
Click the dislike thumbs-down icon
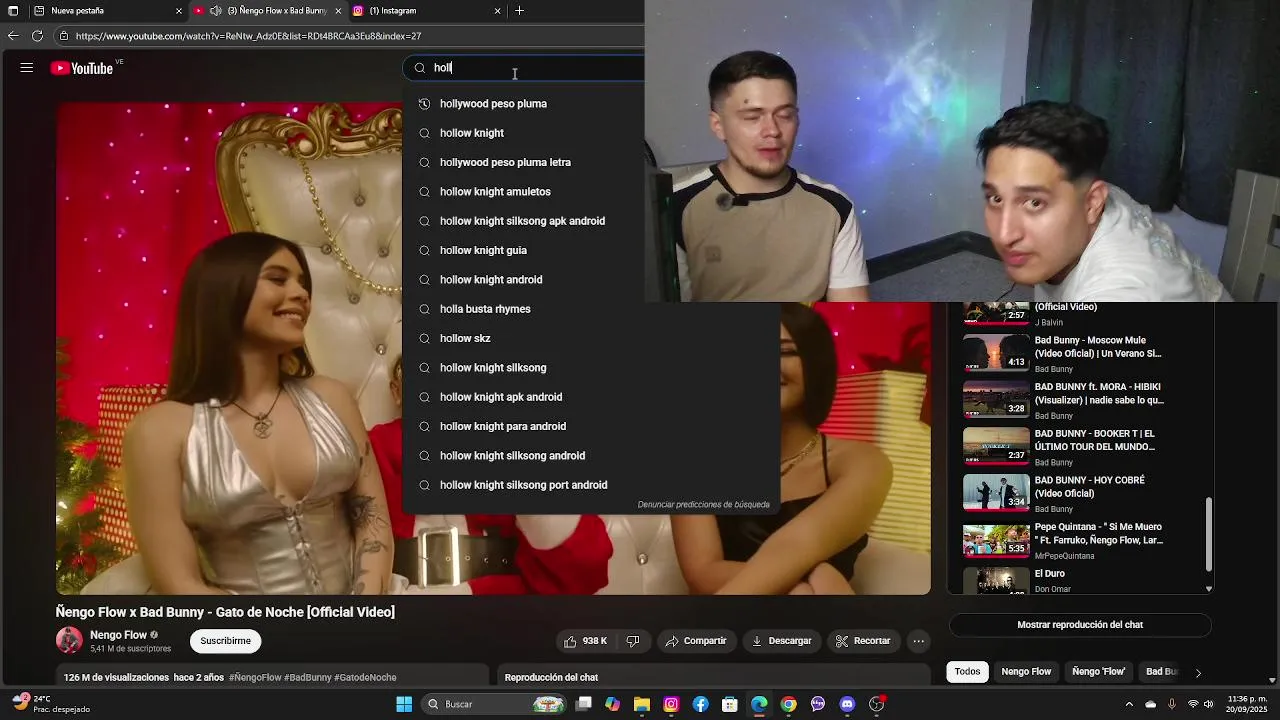632,641
